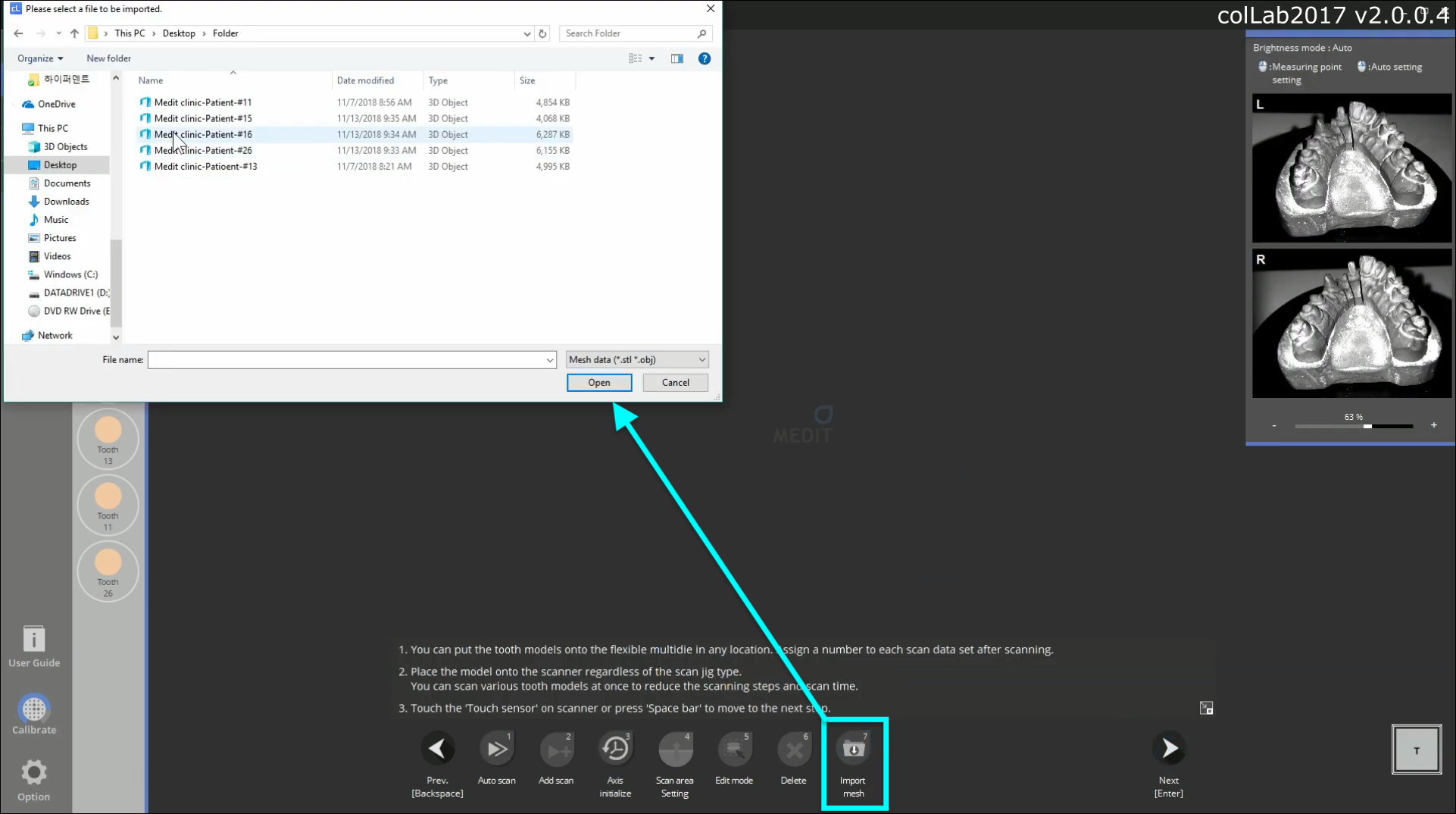Sort files by Date modified column
Viewport: 1456px width, 814px height.
click(377, 80)
